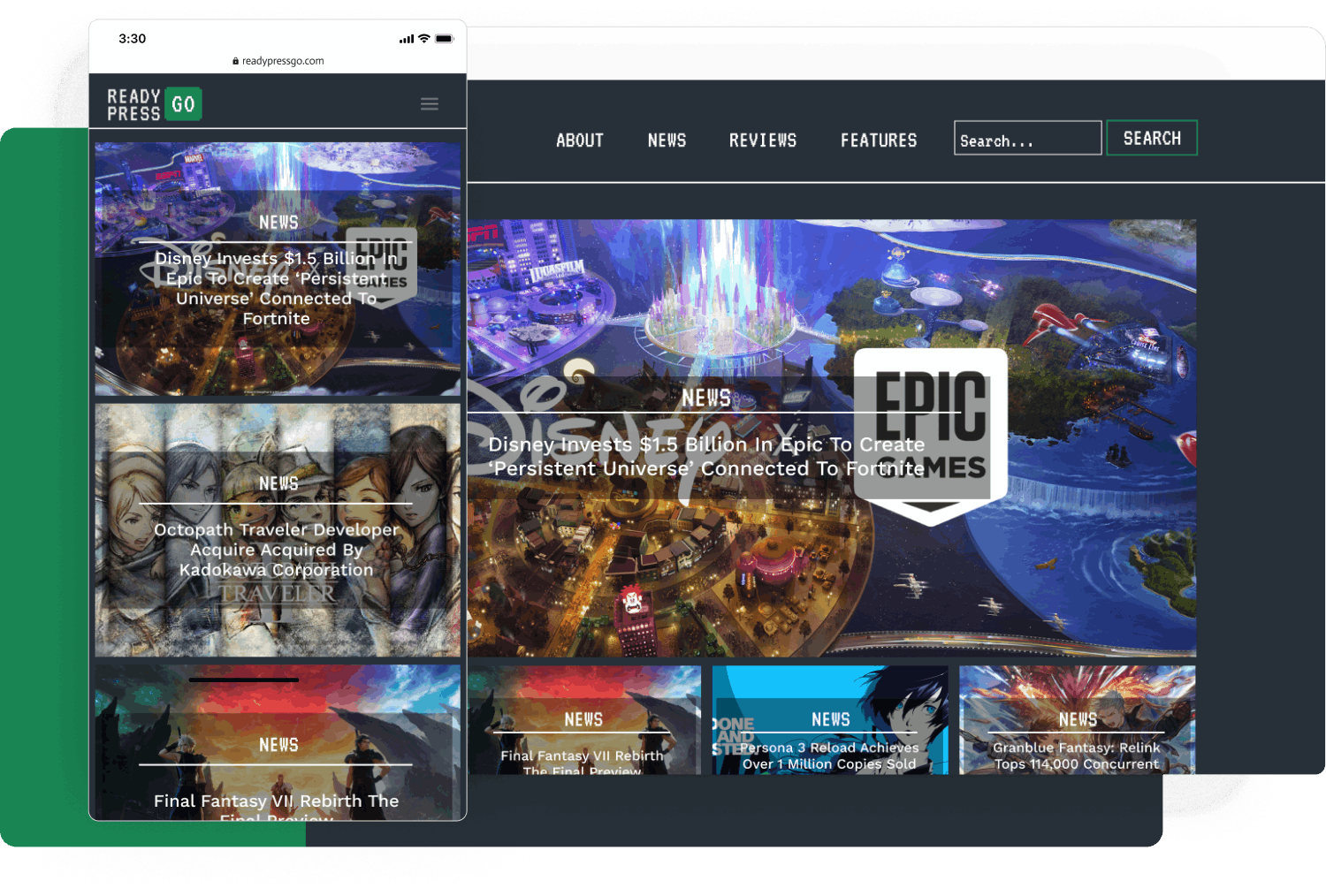
Task: Click the readypressgo.com address on the phone
Action: coord(283,61)
